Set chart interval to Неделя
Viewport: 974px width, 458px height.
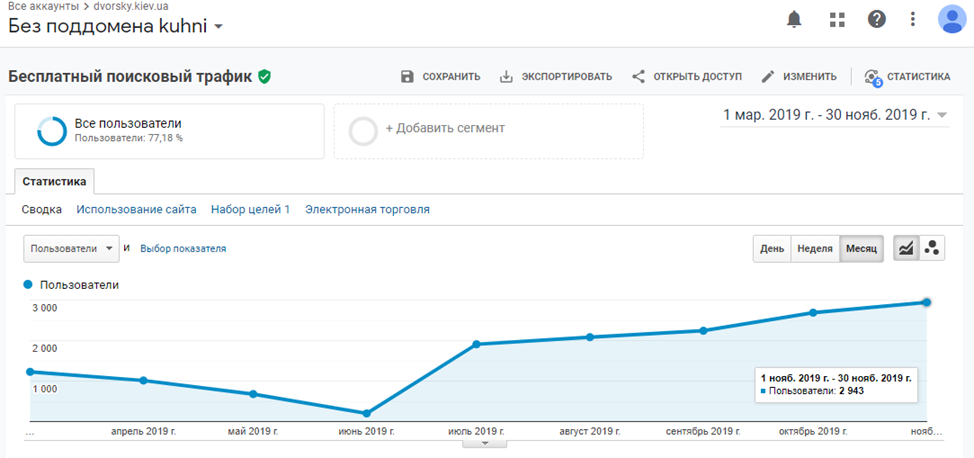(814, 249)
